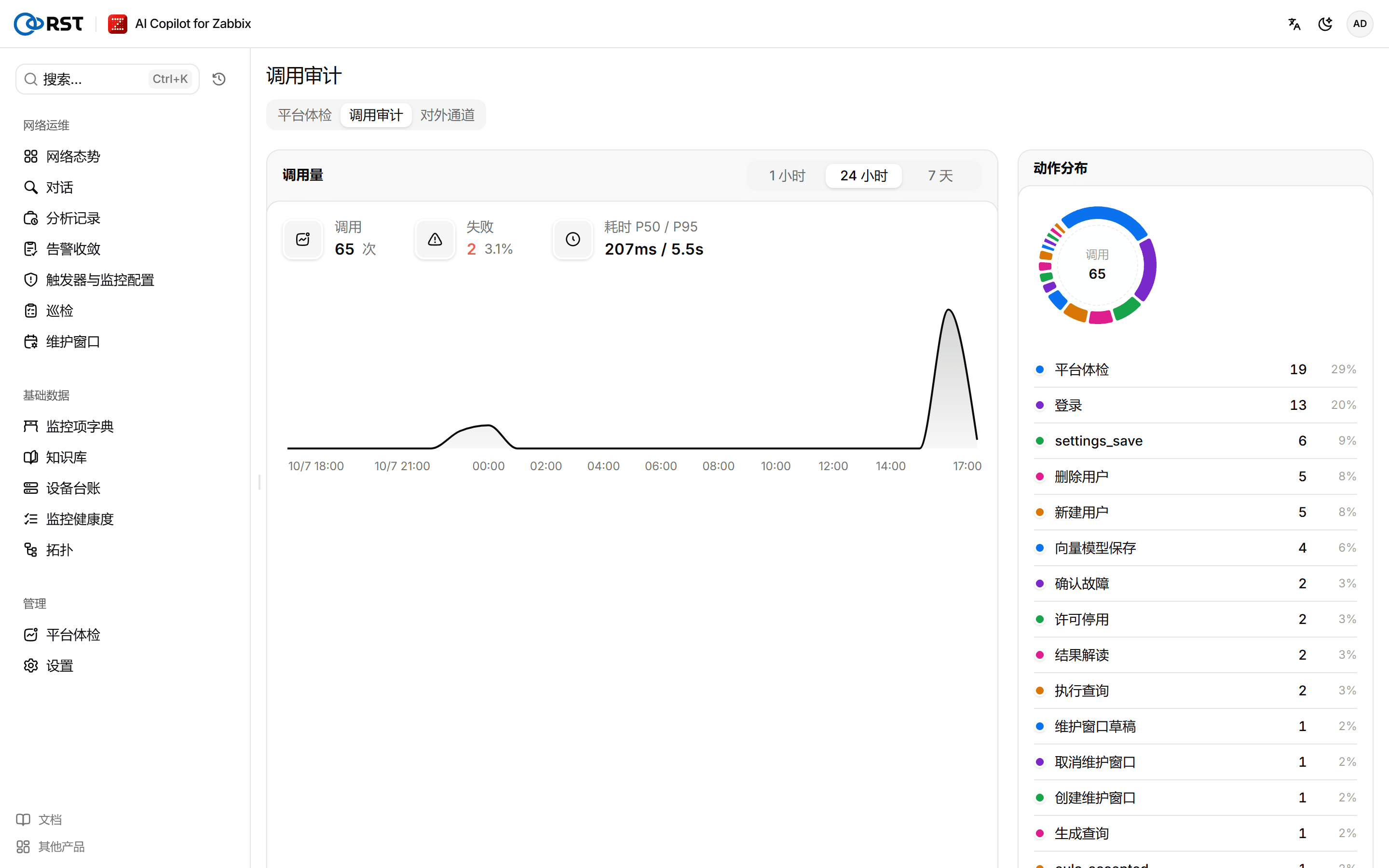Click the donut chart center showing 65
1389x868 pixels.
tap(1097, 265)
